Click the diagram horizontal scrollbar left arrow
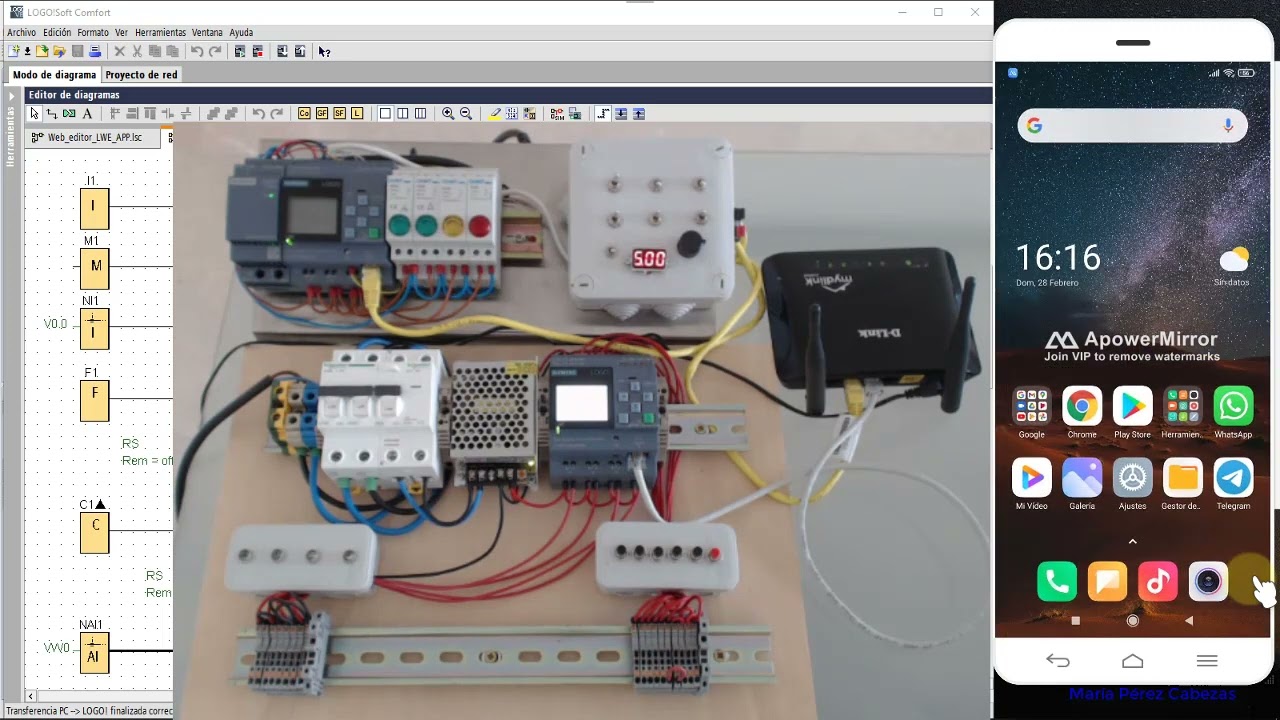The image size is (1280, 720). click(31, 696)
